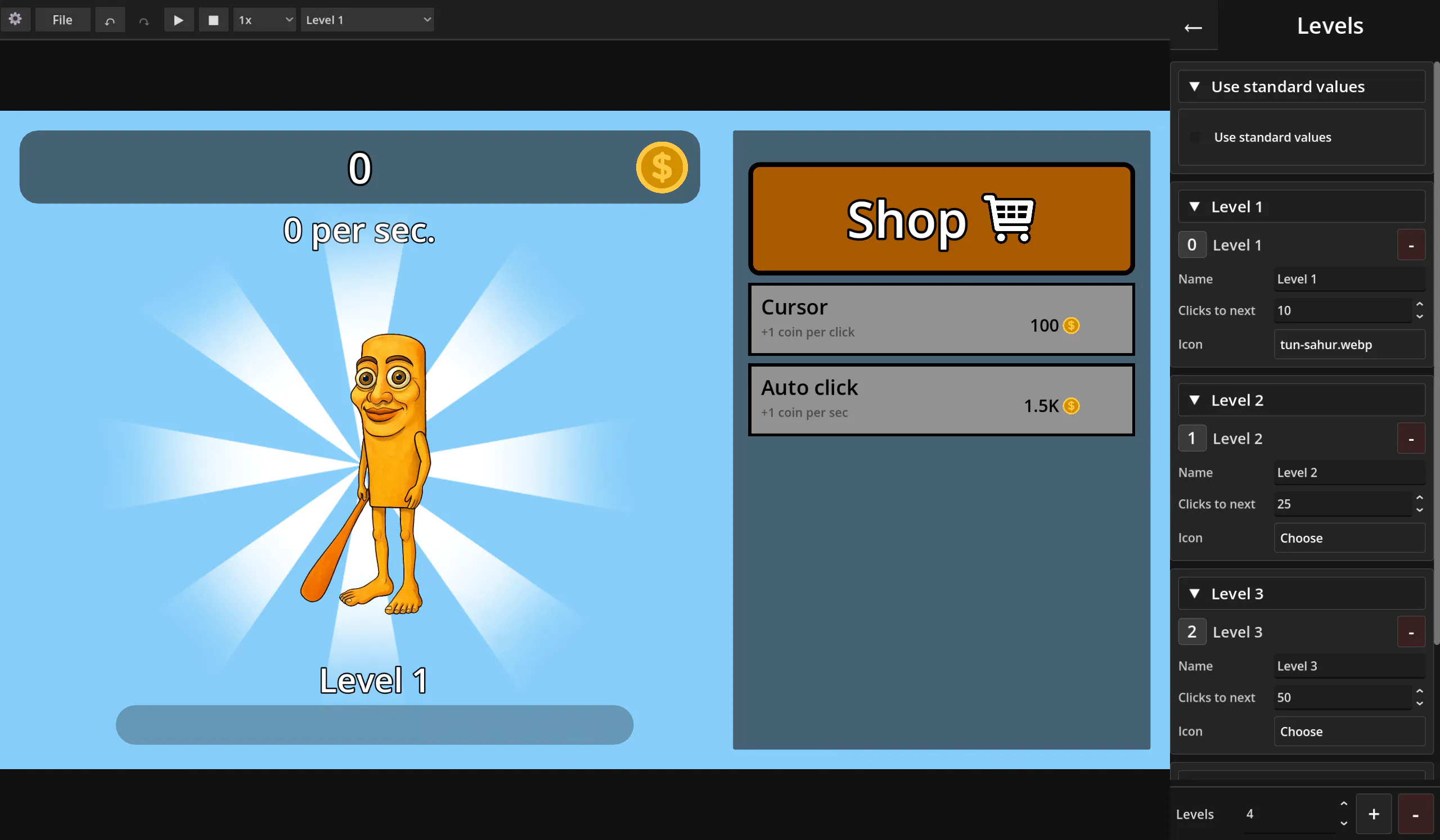
Task: Increase Level 1 Clicks to next value
Action: (1419, 304)
